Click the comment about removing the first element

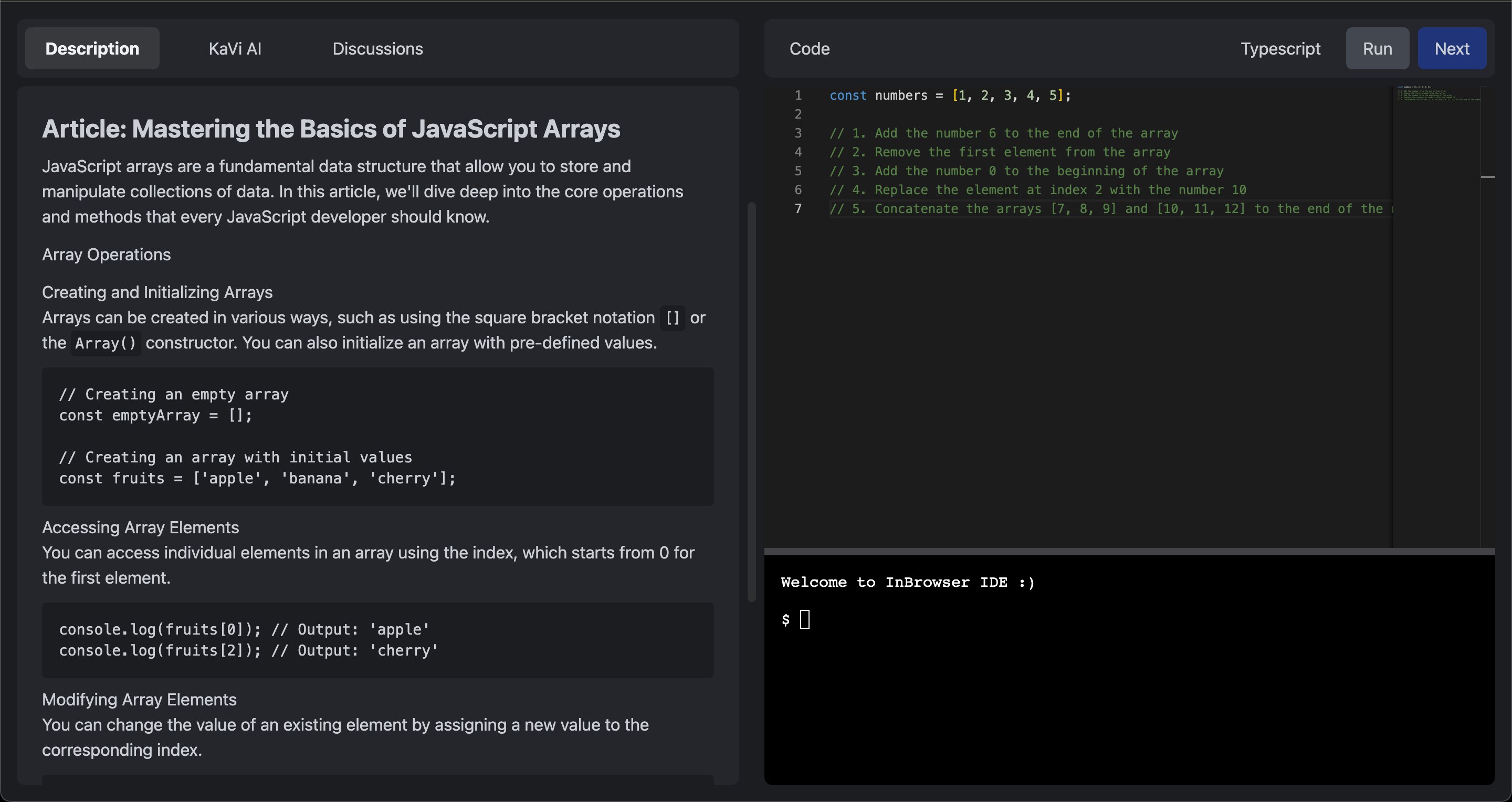[1000, 153]
